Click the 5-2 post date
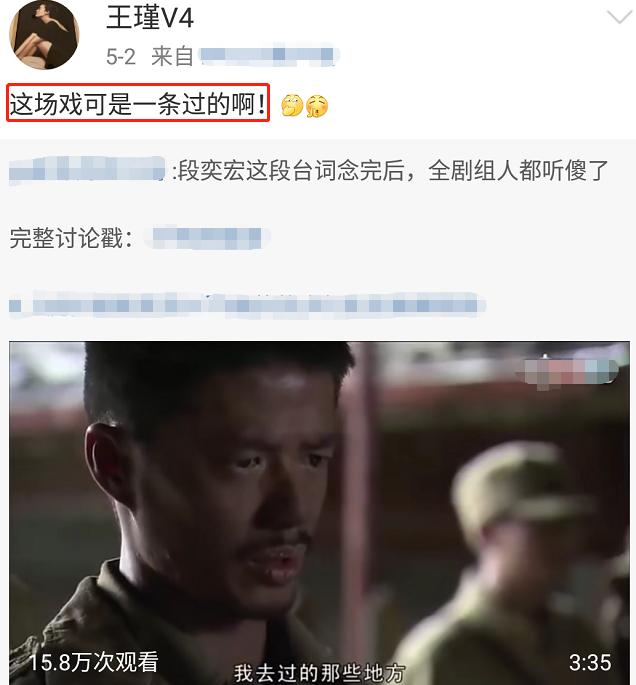This screenshot has height=685, width=636. [x=121, y=57]
